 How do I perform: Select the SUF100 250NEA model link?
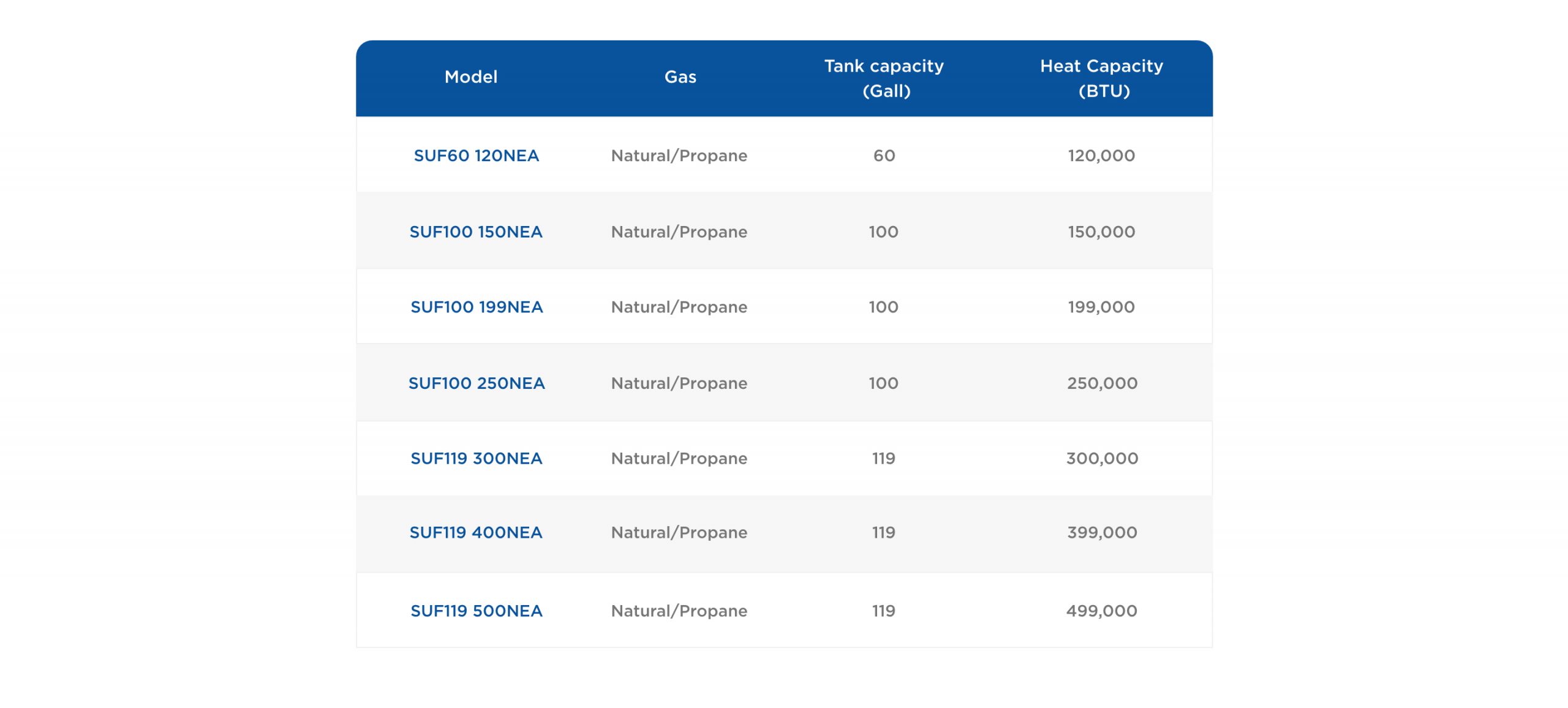coord(476,383)
